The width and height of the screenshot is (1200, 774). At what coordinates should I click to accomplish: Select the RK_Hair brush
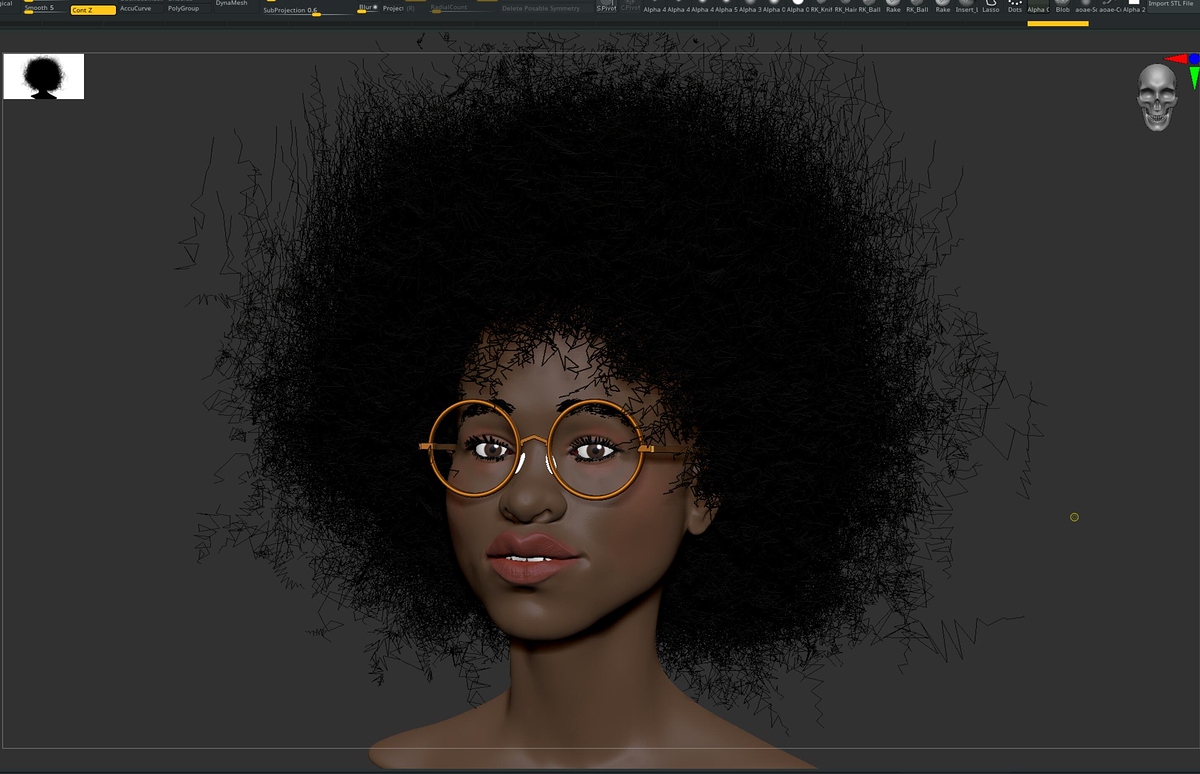[x=846, y=6]
